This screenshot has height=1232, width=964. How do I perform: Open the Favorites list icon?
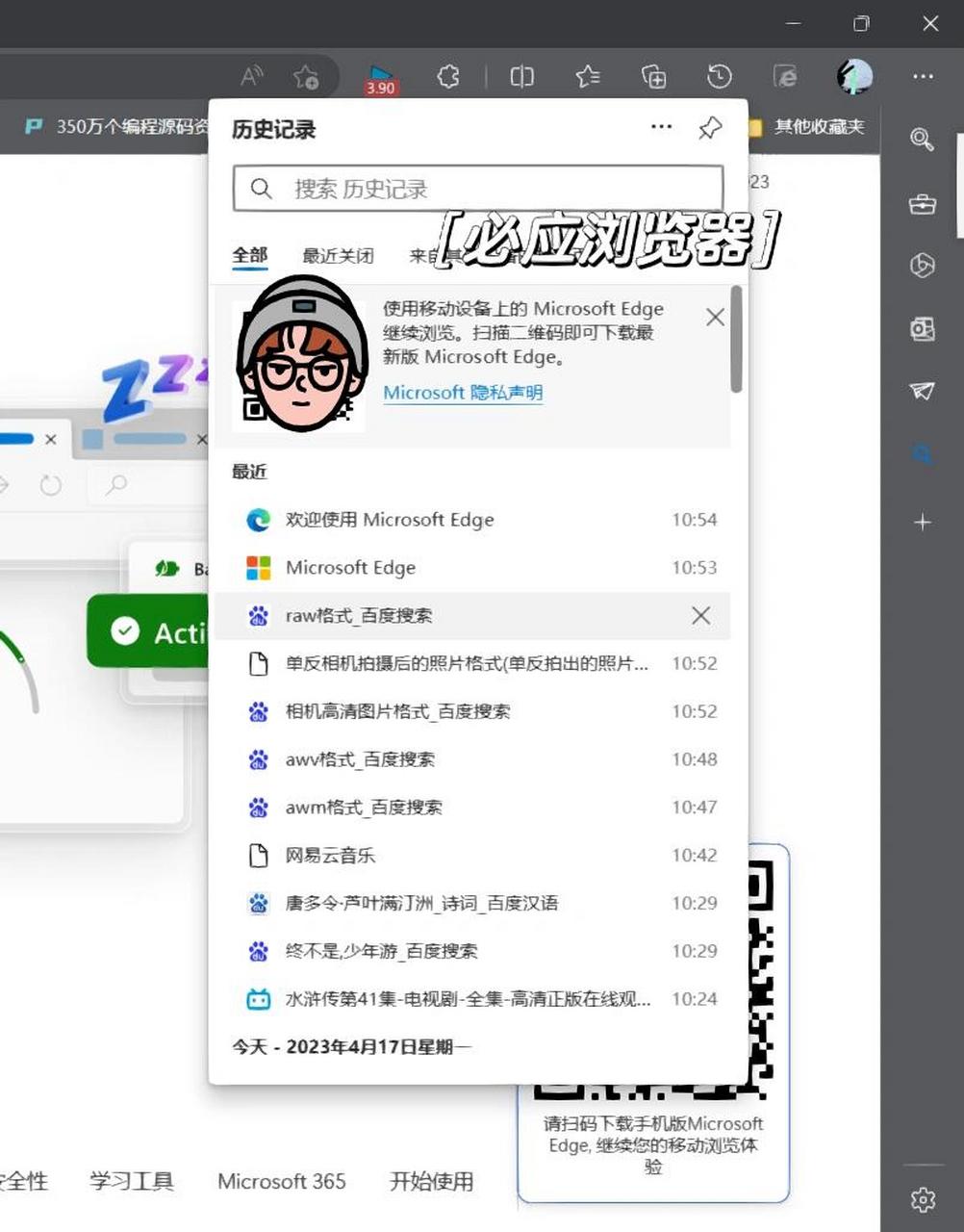tap(588, 76)
